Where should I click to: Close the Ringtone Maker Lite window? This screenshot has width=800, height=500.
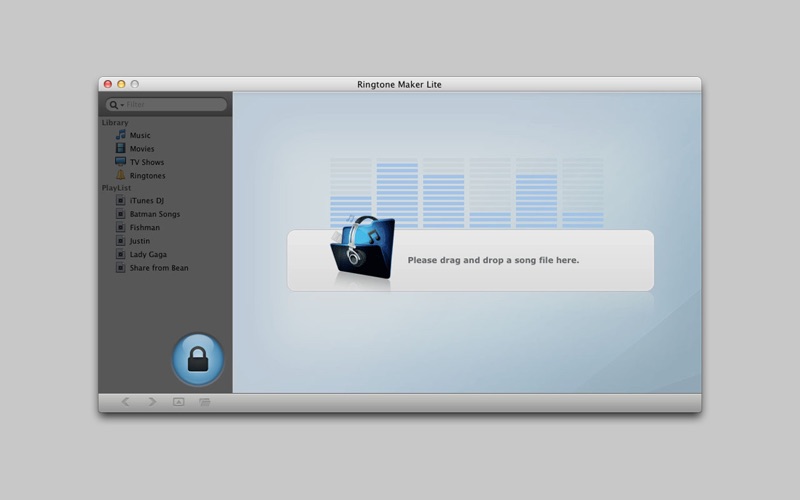point(108,84)
